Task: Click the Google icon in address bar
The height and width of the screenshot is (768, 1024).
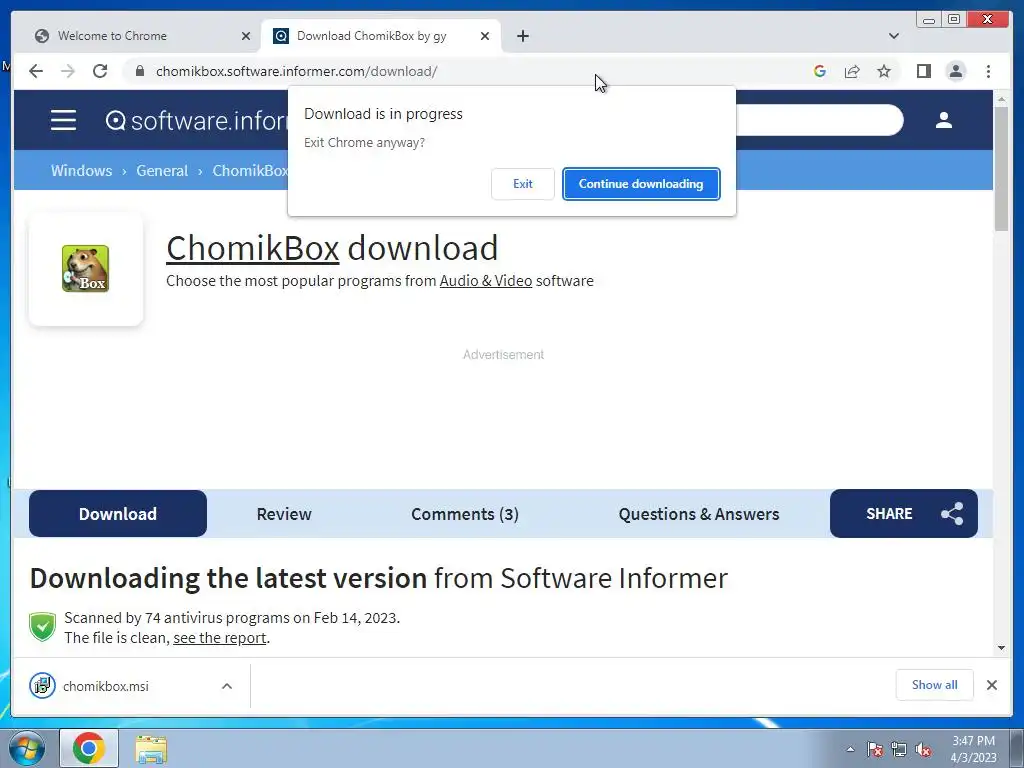Action: pos(820,71)
